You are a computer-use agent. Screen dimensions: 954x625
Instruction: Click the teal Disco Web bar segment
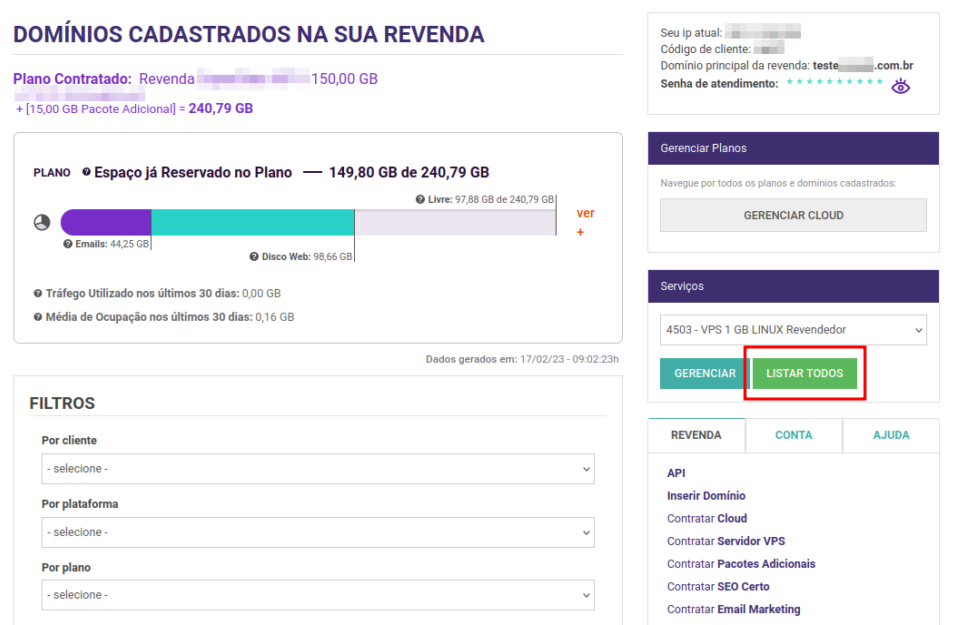[x=252, y=222]
